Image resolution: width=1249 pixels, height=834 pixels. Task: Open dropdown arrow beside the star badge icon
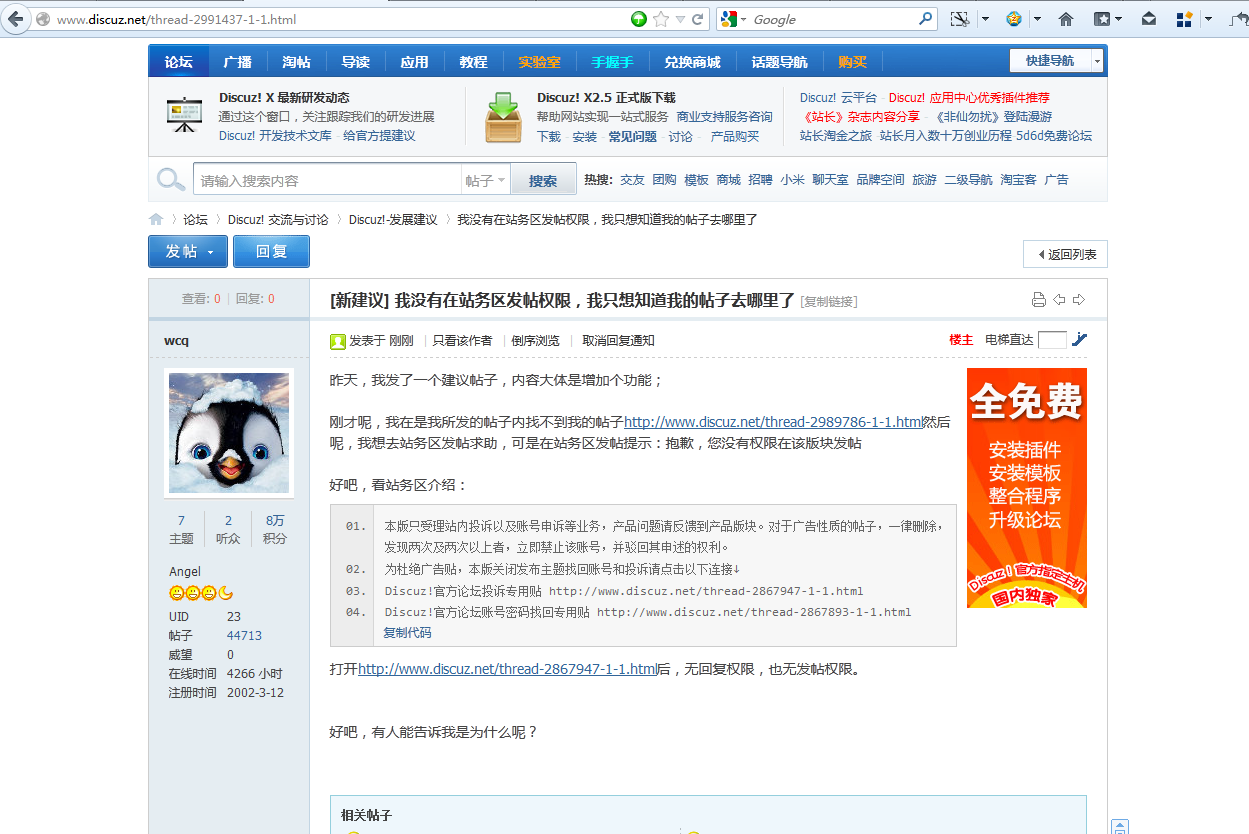[1037, 19]
